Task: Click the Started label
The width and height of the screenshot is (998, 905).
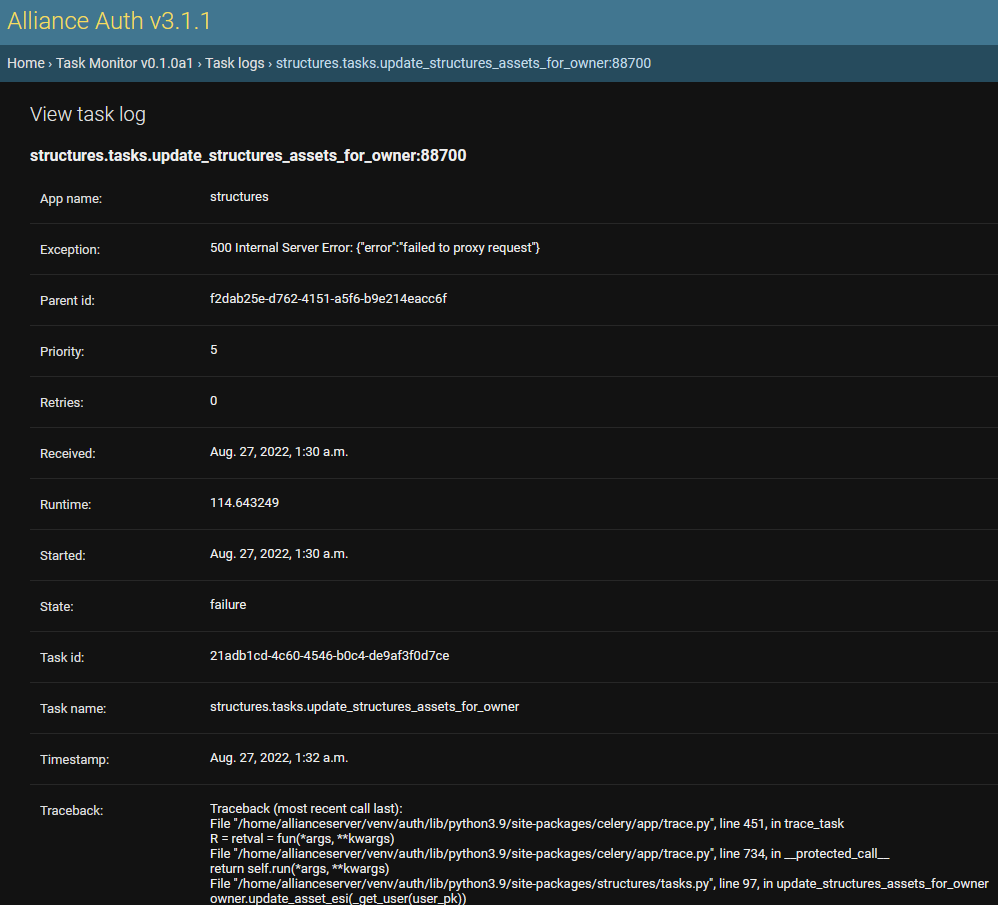Action: coord(62,555)
